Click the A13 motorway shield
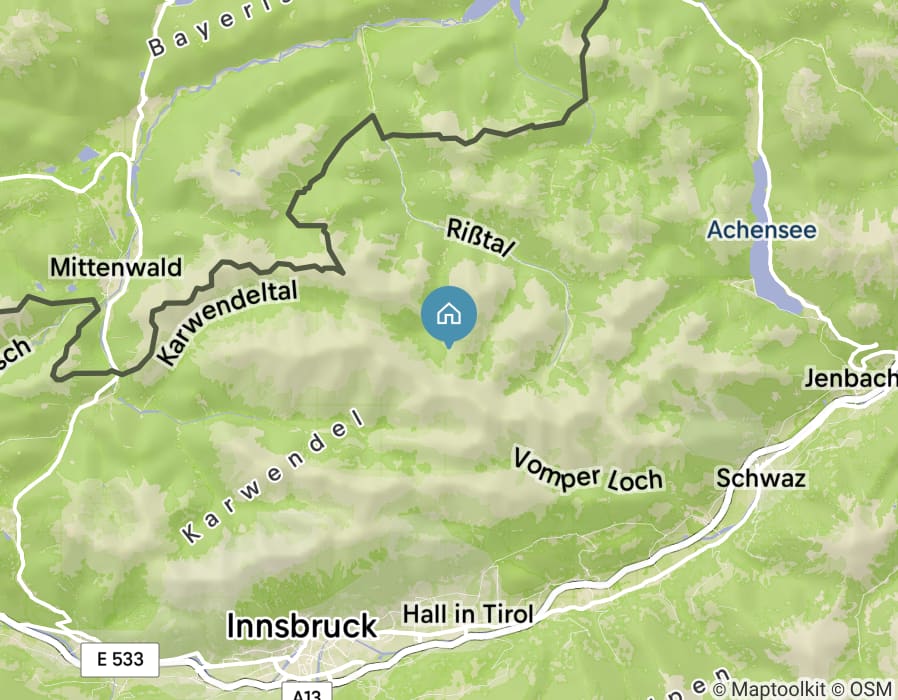Image resolution: width=898 pixels, height=700 pixels. [x=307, y=692]
